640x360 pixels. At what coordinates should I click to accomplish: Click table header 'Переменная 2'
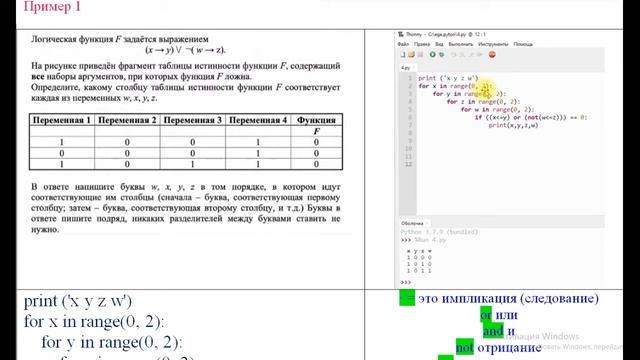pos(127,120)
